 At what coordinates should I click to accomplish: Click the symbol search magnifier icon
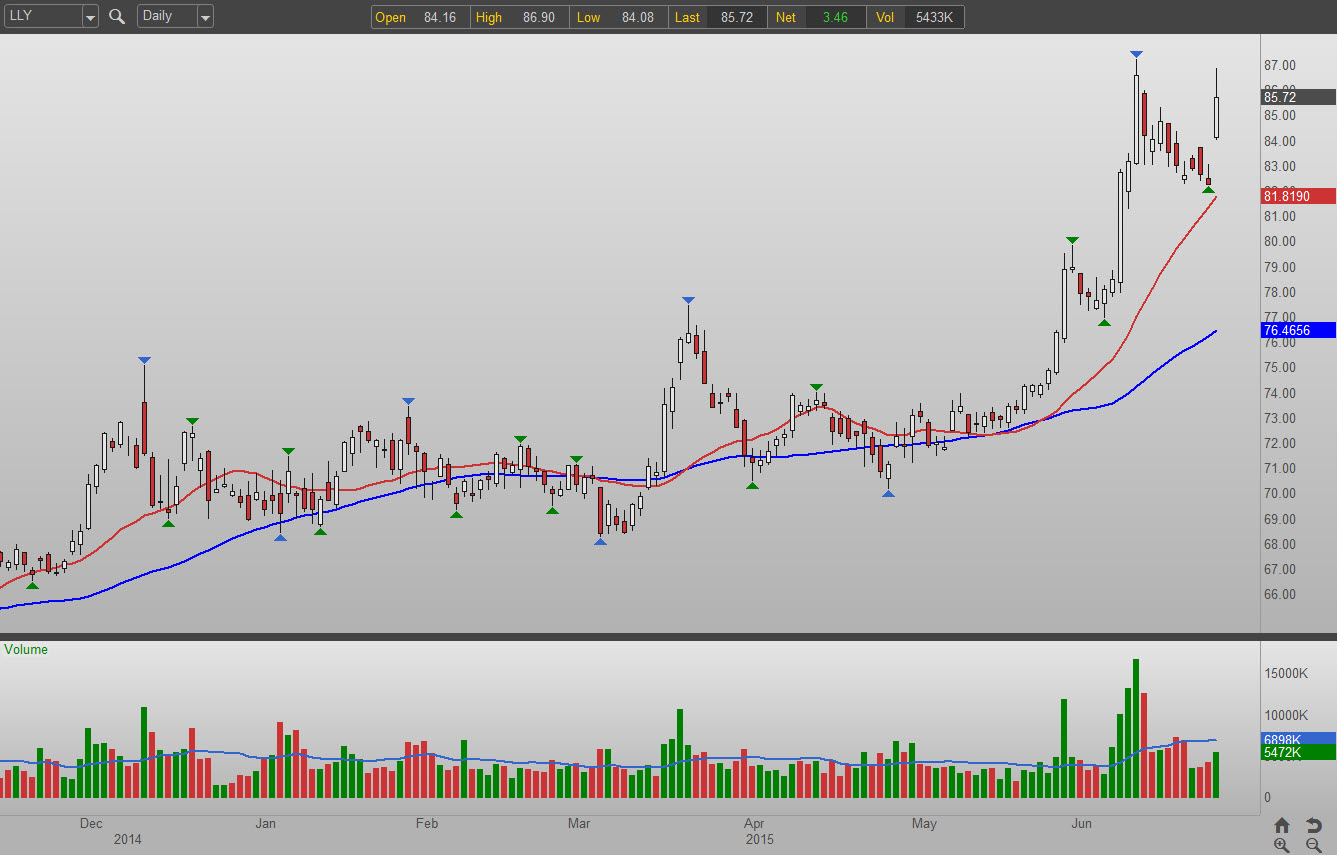point(117,16)
